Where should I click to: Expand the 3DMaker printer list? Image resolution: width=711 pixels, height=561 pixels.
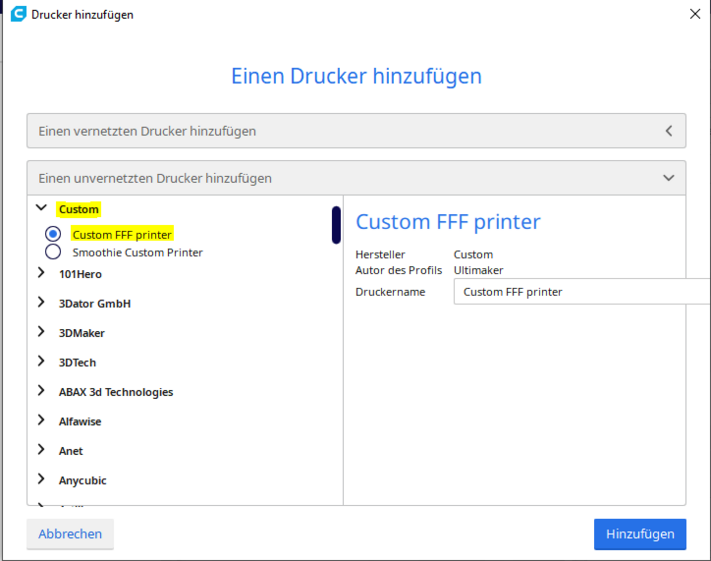click(41, 332)
